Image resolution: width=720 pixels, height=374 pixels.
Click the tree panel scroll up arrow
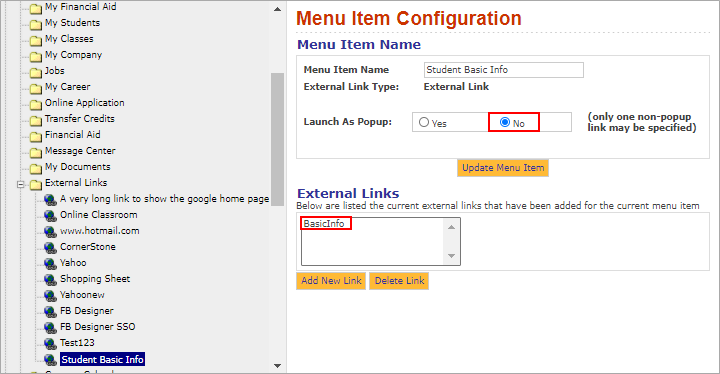pyautogui.click(x=277, y=9)
